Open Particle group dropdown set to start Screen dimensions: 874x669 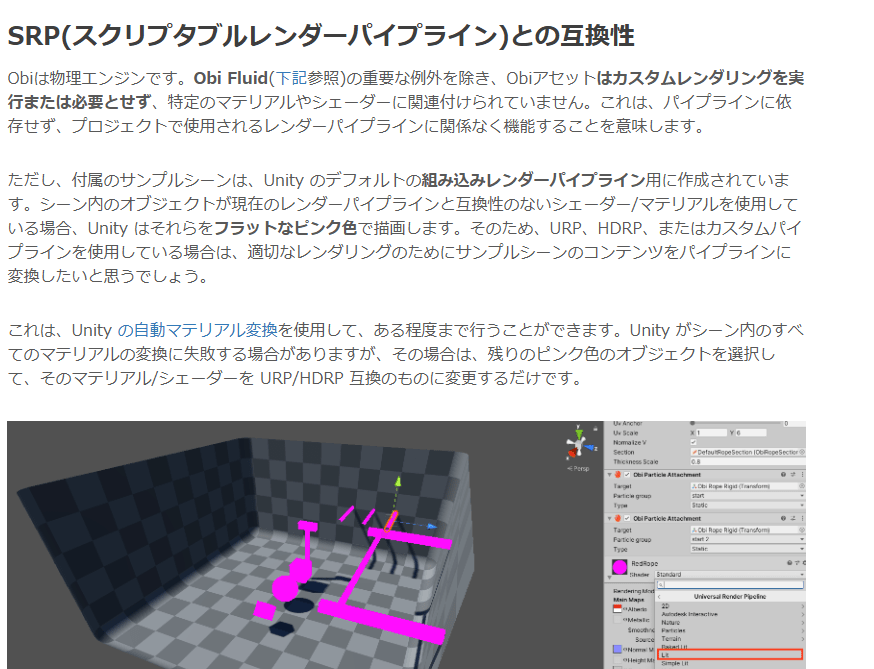click(746, 495)
